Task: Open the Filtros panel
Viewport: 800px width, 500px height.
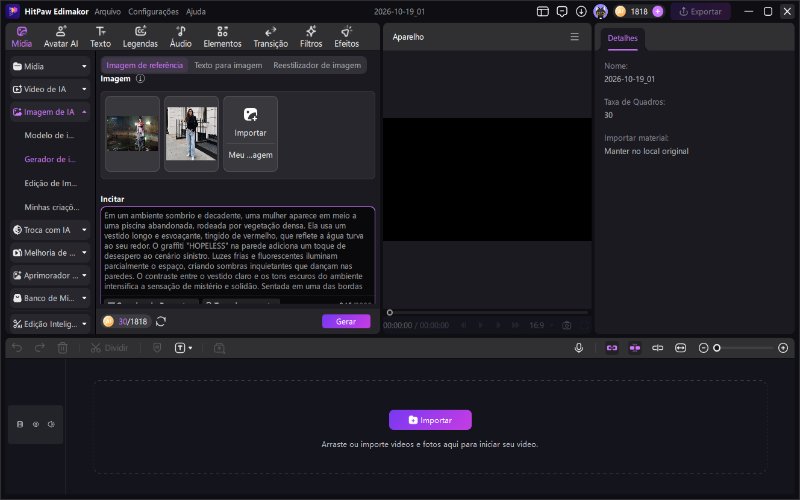Action: coord(311,37)
